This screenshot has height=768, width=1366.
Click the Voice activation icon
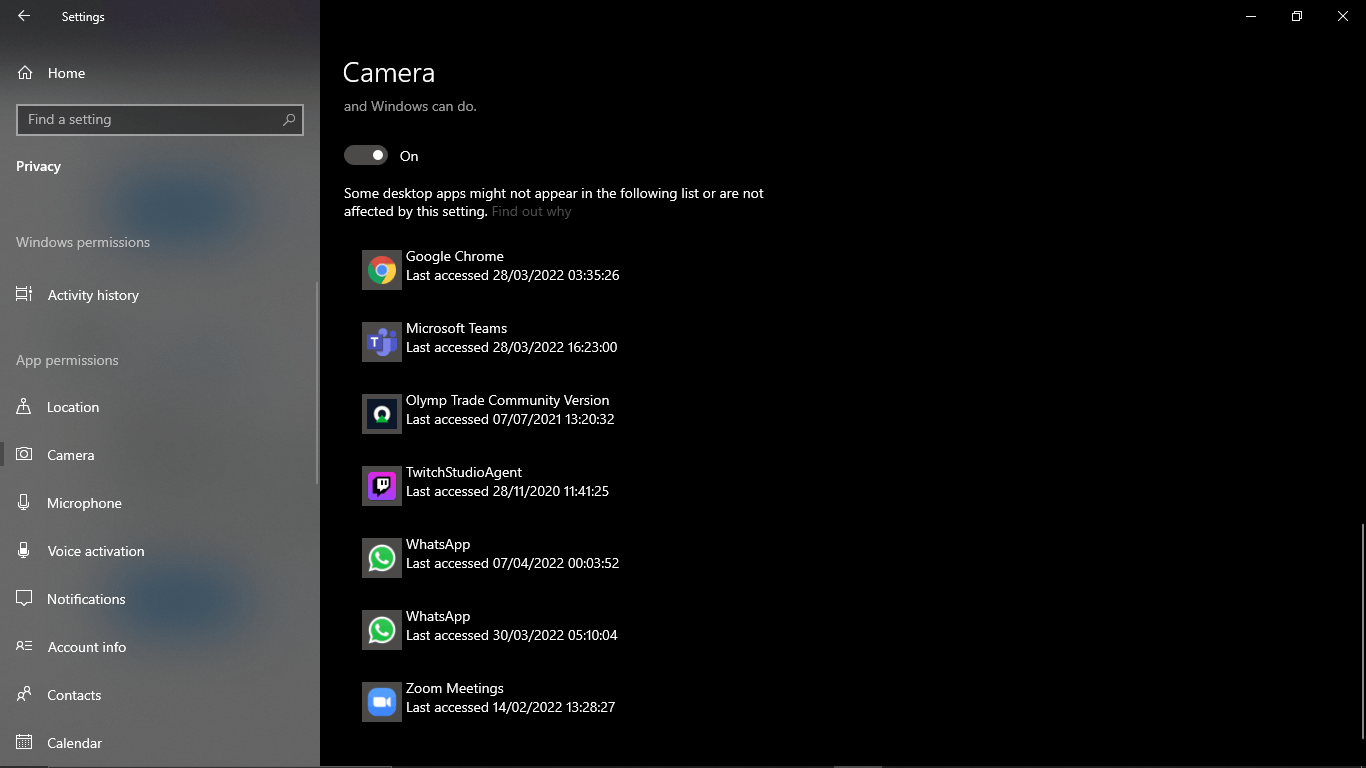pyautogui.click(x=24, y=551)
